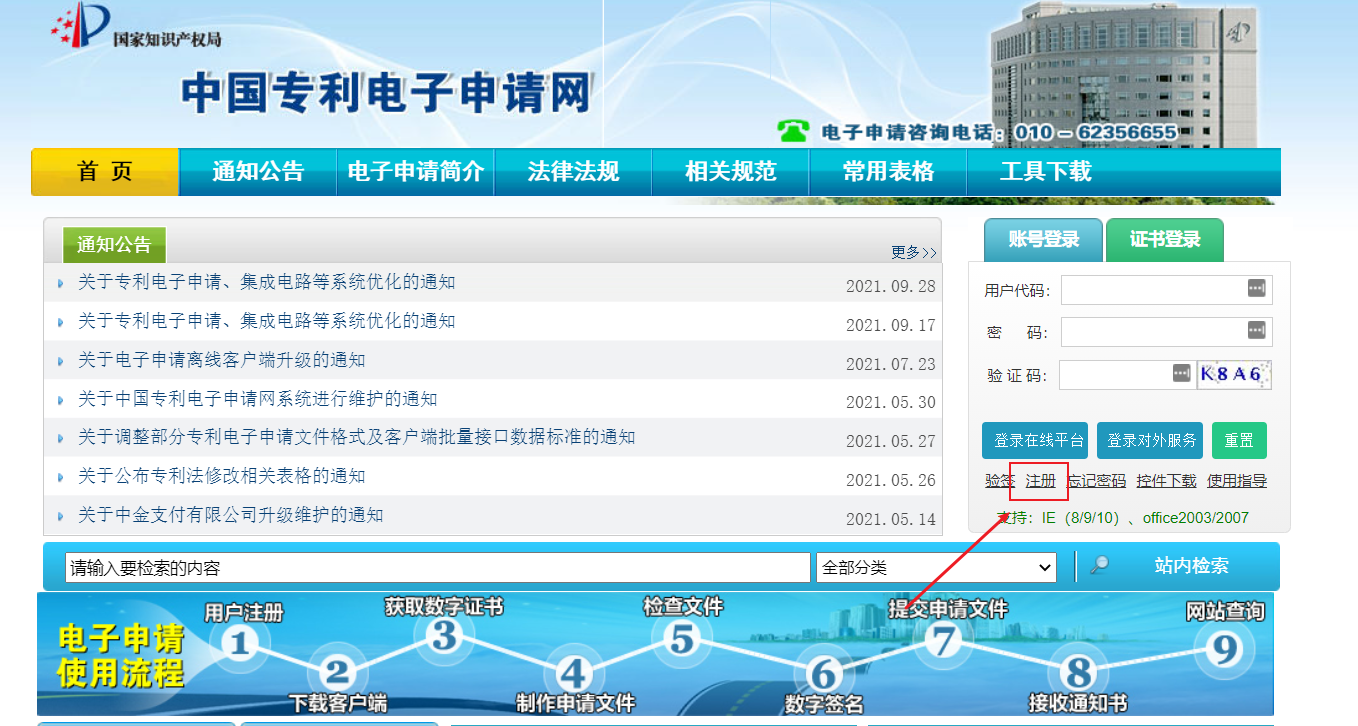
Task: Click the magnifier icon beside 站内检索
Action: (x=1099, y=566)
